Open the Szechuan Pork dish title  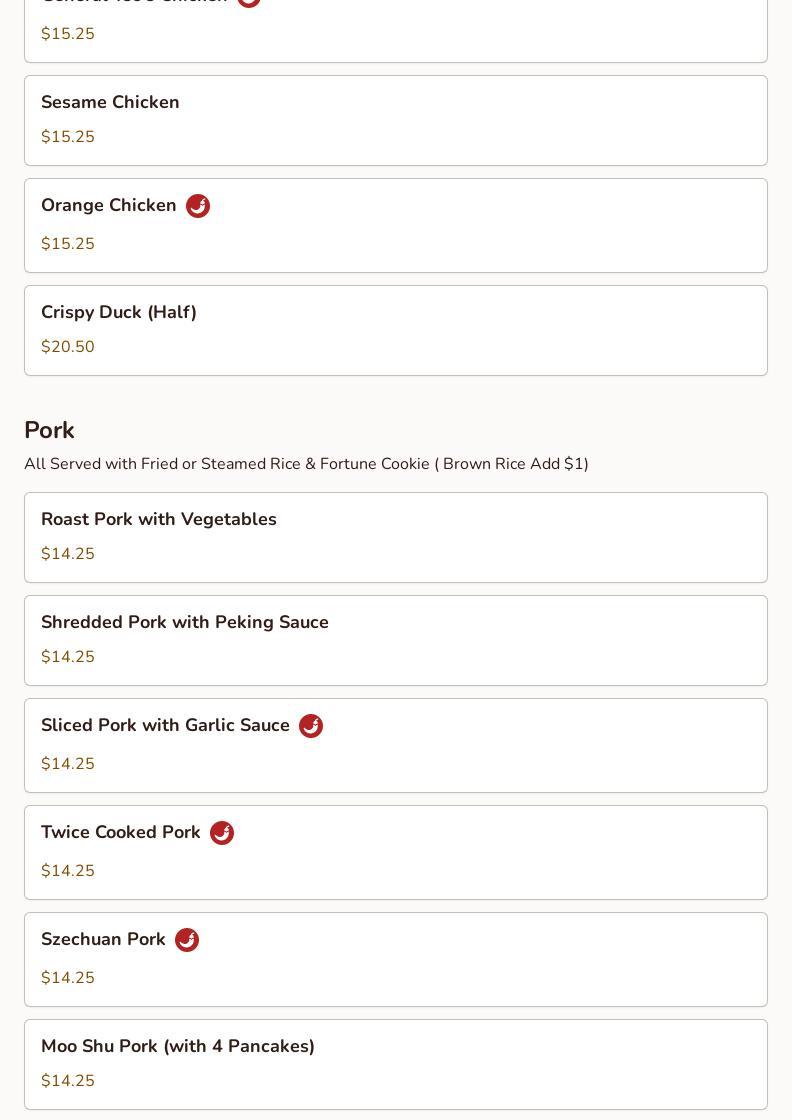103,939
